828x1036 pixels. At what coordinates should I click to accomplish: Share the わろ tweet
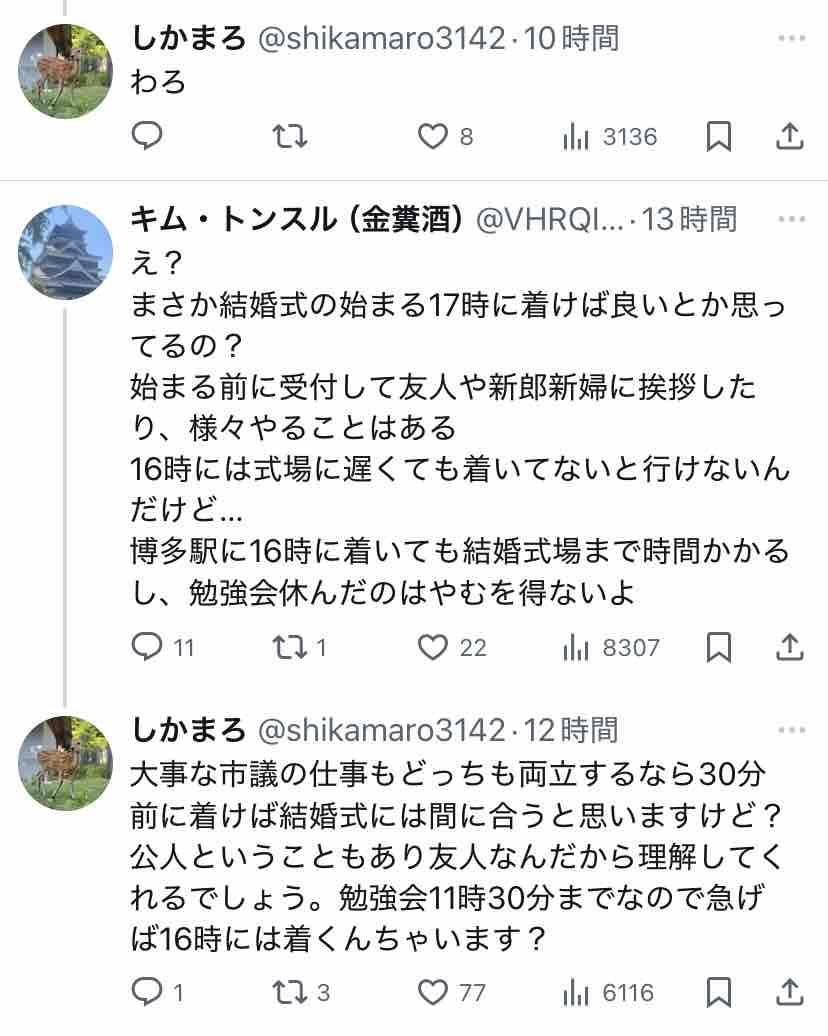pos(790,136)
